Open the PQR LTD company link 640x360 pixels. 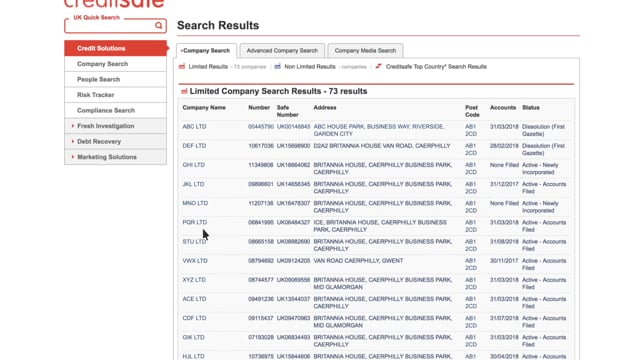195,222
